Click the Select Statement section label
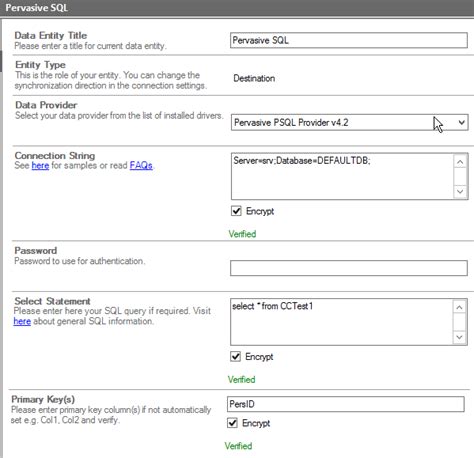The width and height of the screenshot is (474, 458). (52, 301)
